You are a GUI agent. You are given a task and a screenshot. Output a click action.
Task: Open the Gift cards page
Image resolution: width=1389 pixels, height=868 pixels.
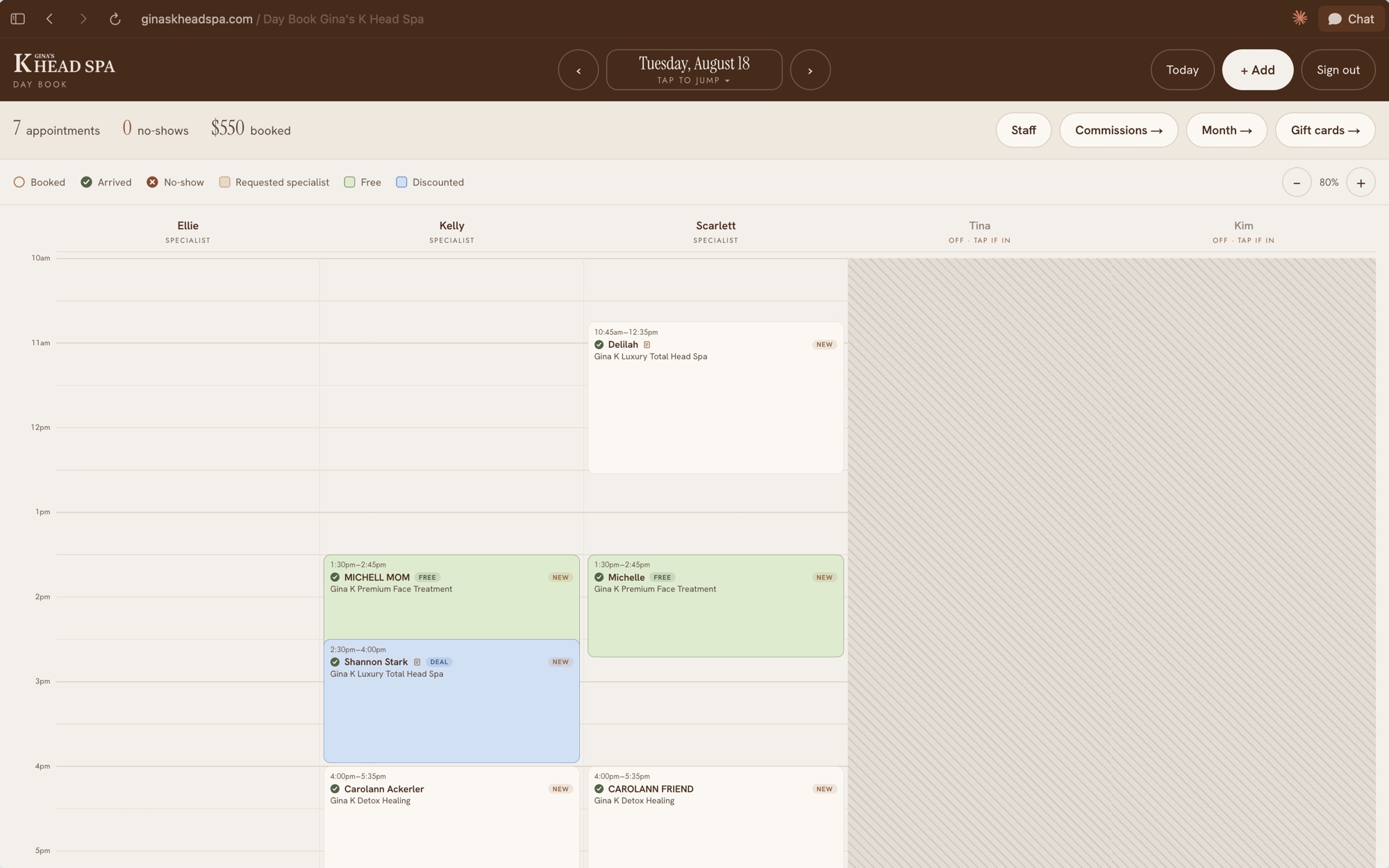pyautogui.click(x=1325, y=130)
